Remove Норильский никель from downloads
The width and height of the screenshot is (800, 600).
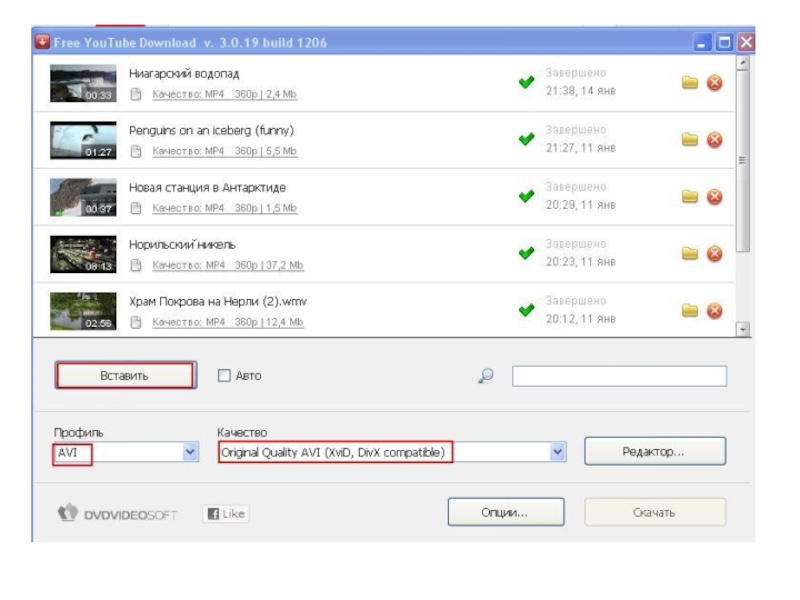pyautogui.click(x=714, y=254)
